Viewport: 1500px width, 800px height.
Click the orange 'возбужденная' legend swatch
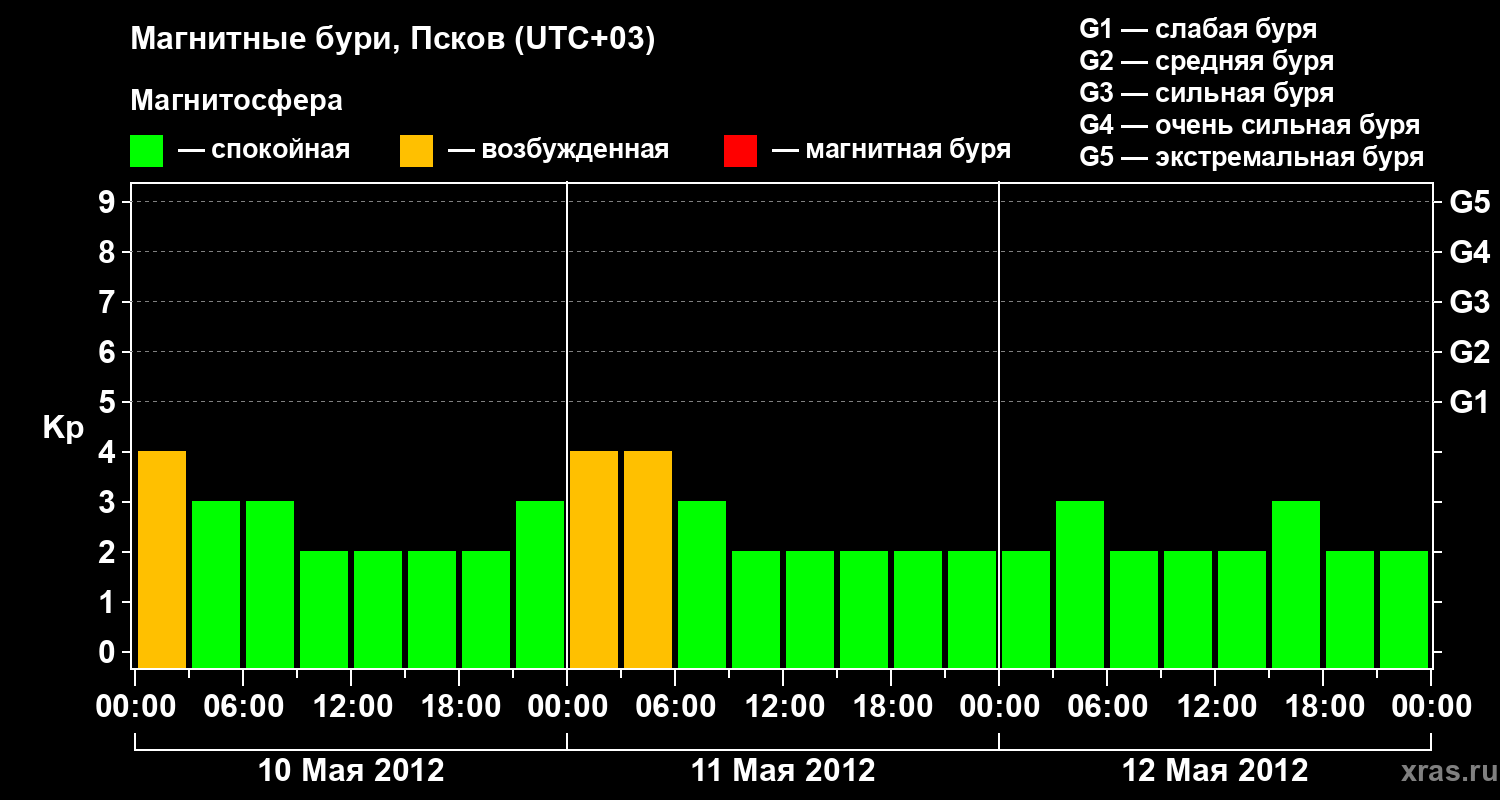[416, 151]
